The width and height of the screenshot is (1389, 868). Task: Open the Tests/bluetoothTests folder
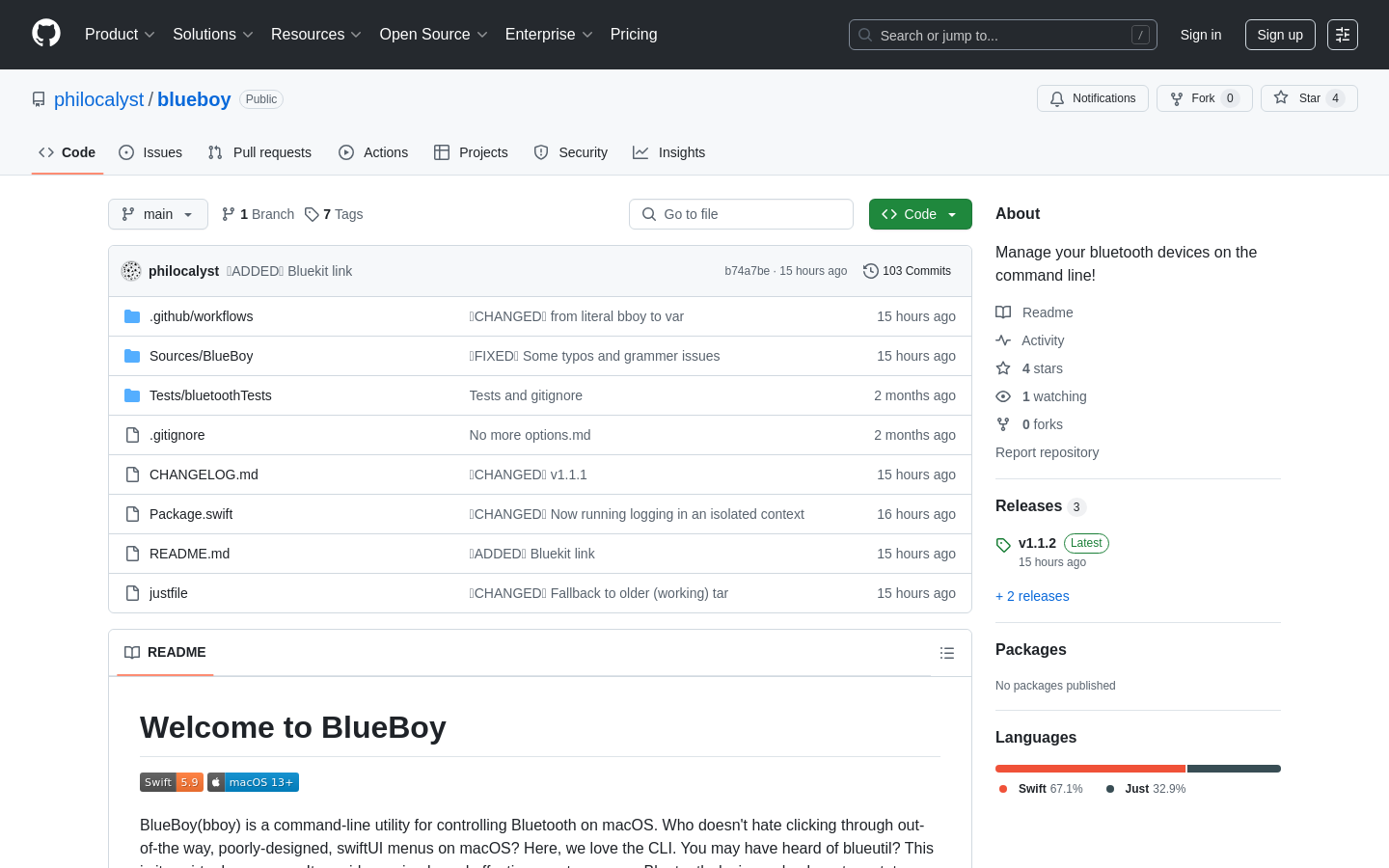pyautogui.click(x=210, y=395)
